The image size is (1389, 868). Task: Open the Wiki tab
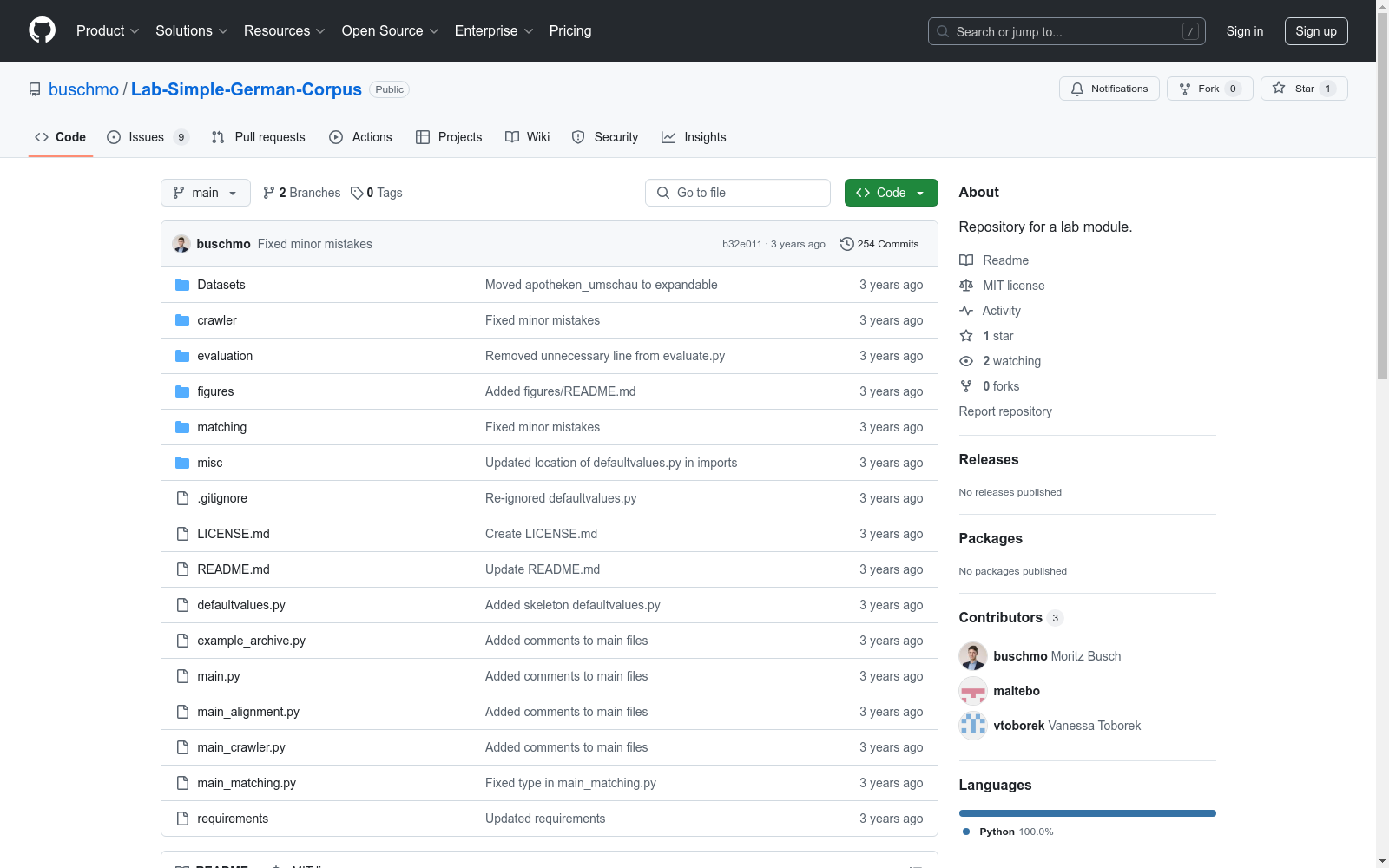528,137
